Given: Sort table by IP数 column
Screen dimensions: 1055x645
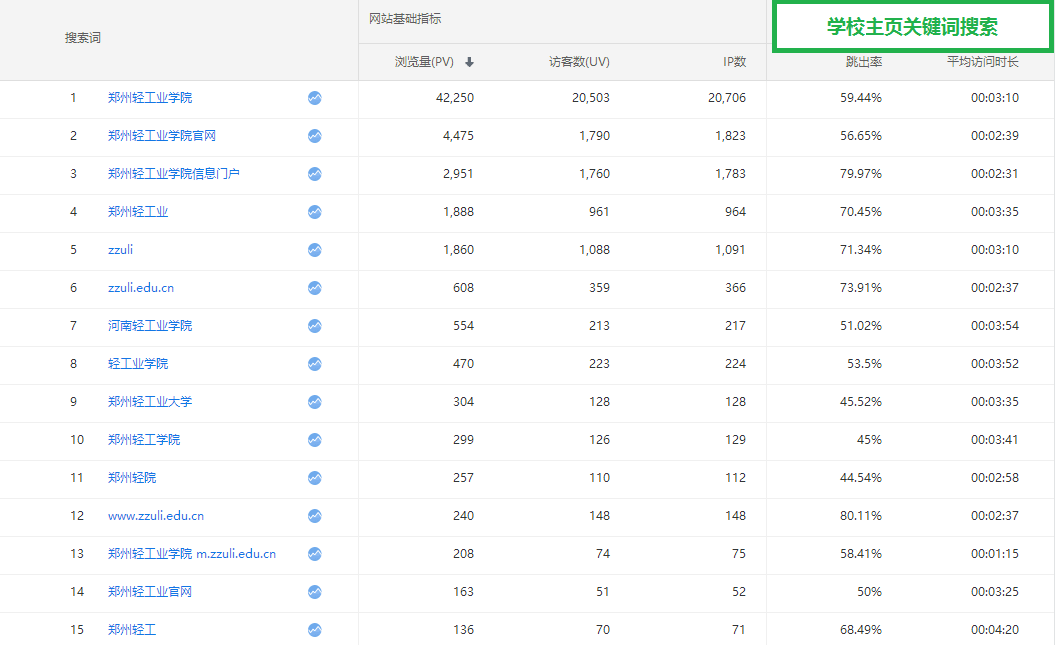Looking at the screenshot, I should click(x=734, y=62).
